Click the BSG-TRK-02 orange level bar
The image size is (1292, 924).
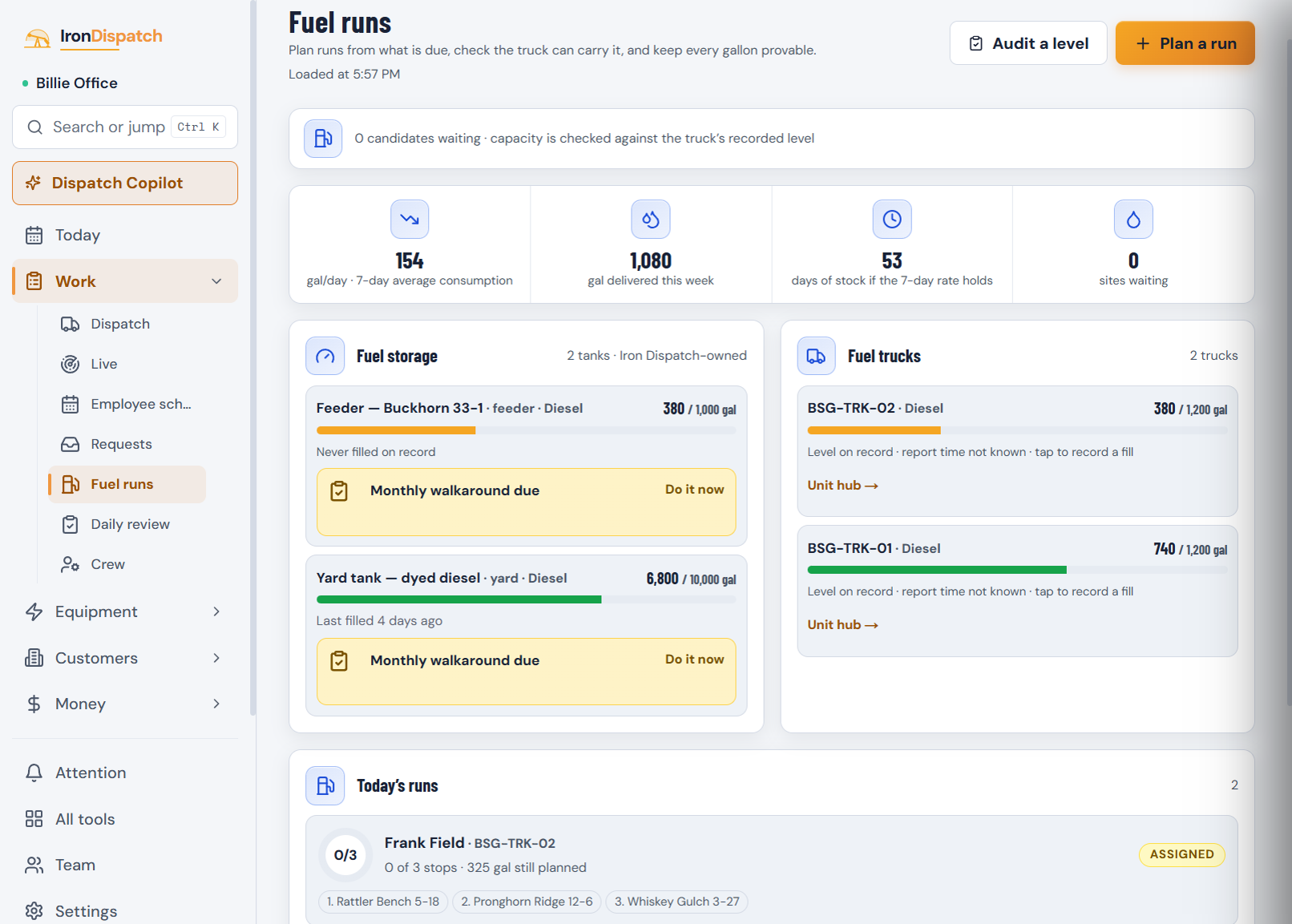pyautogui.click(x=874, y=430)
